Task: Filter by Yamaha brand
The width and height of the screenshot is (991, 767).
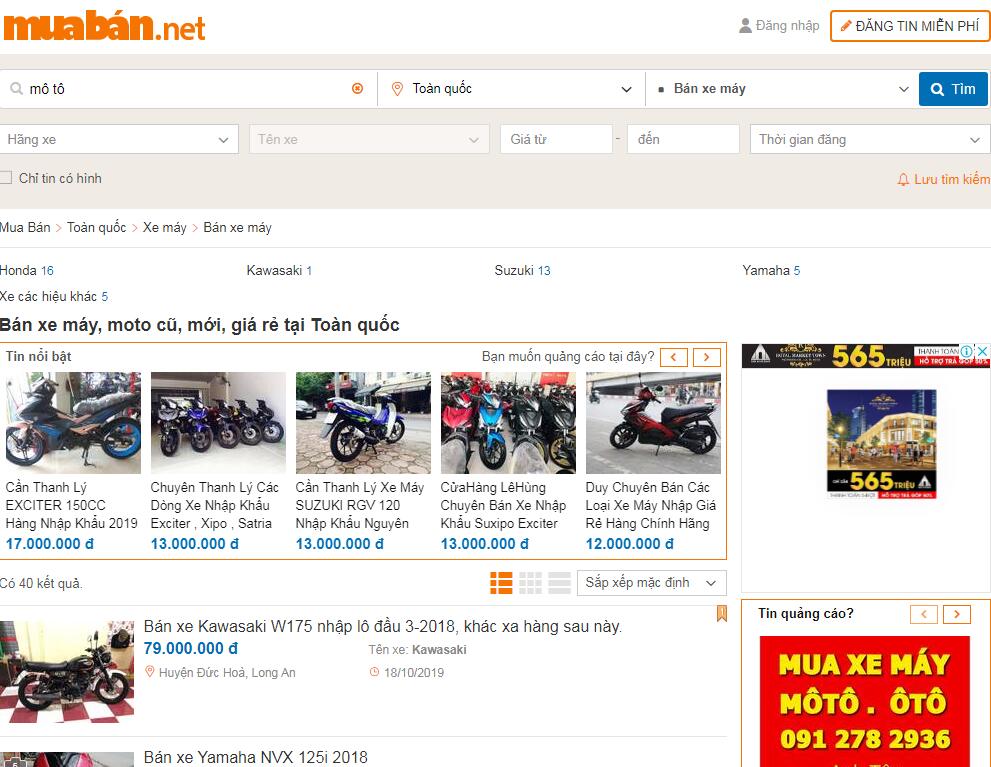Action: point(771,270)
